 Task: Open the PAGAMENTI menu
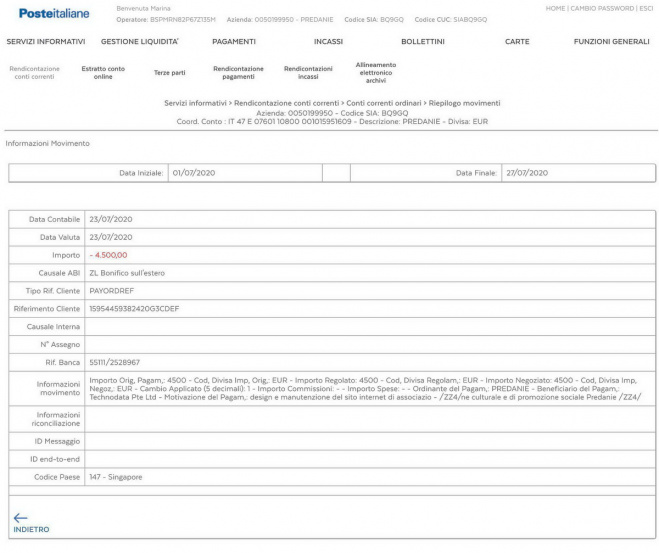point(234,42)
